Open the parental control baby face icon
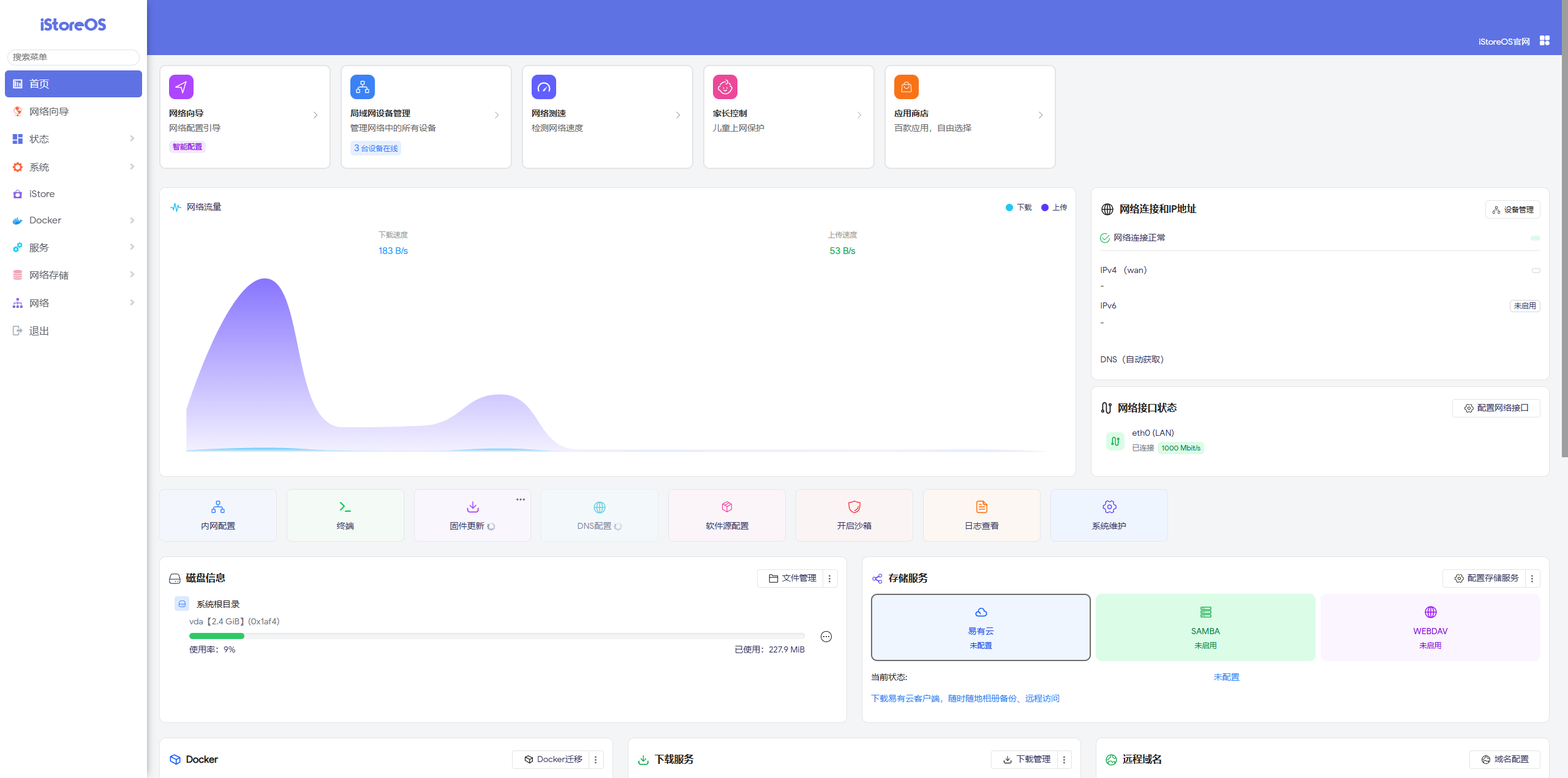The height and width of the screenshot is (778, 1568). 725,87
